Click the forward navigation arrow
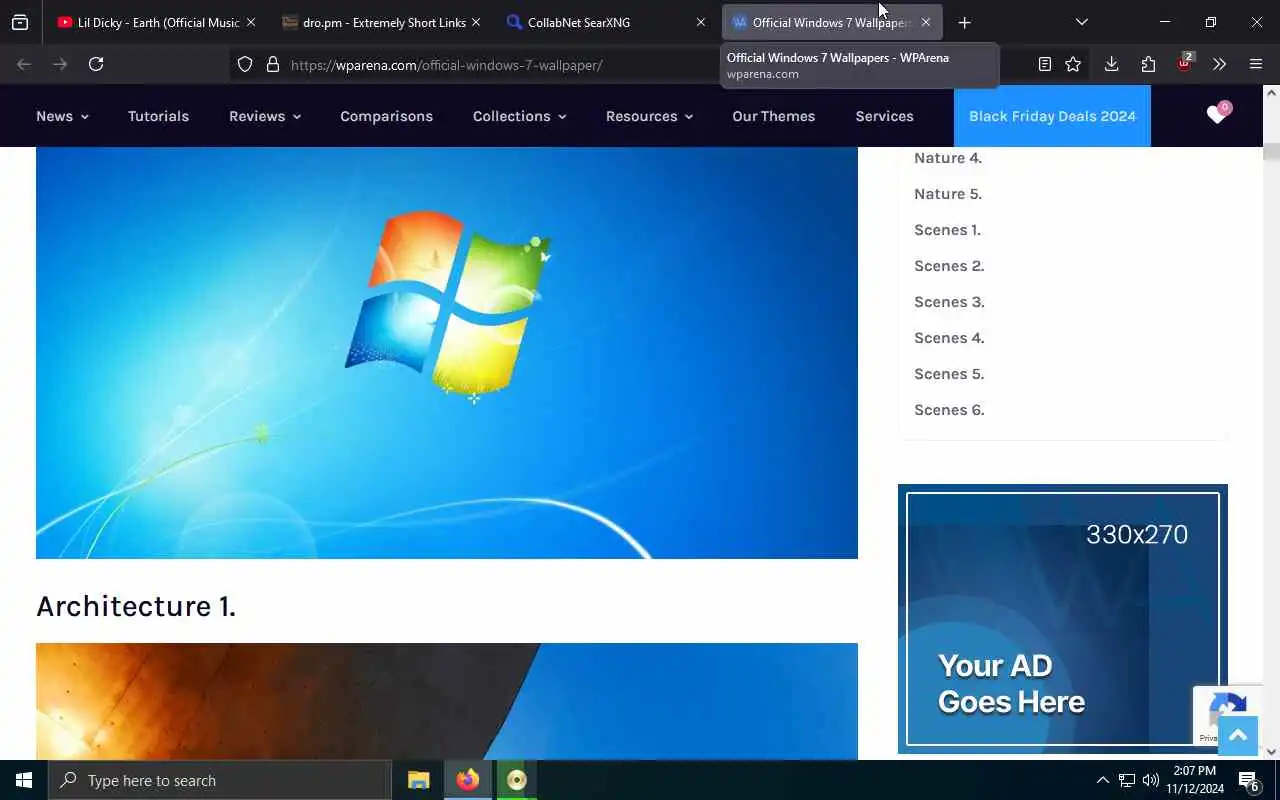Viewport: 1280px width, 800px height. pos(60,64)
